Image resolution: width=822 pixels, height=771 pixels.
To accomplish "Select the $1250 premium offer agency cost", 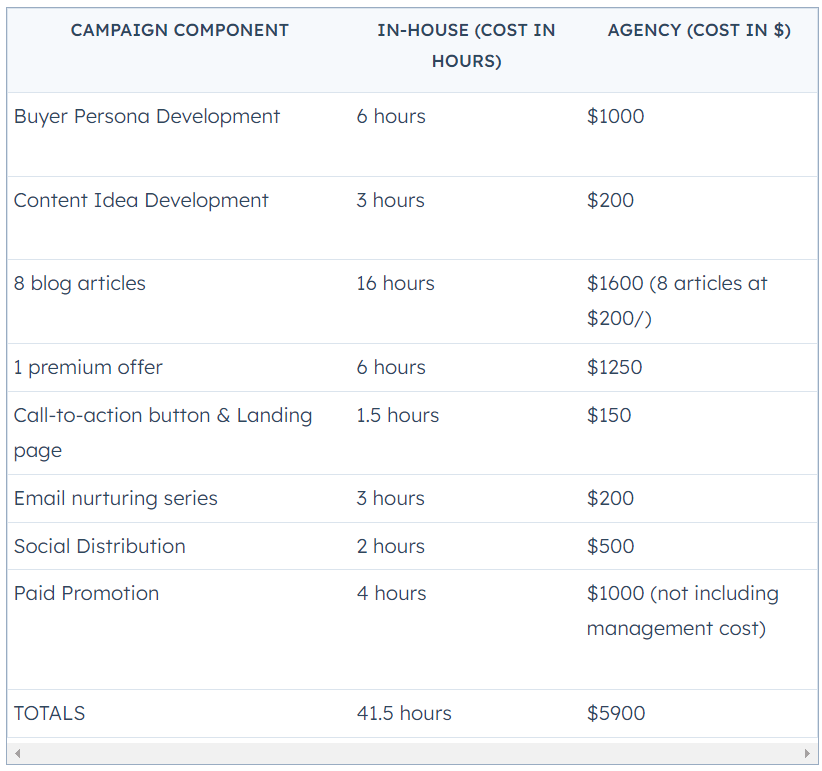I will [x=614, y=367].
